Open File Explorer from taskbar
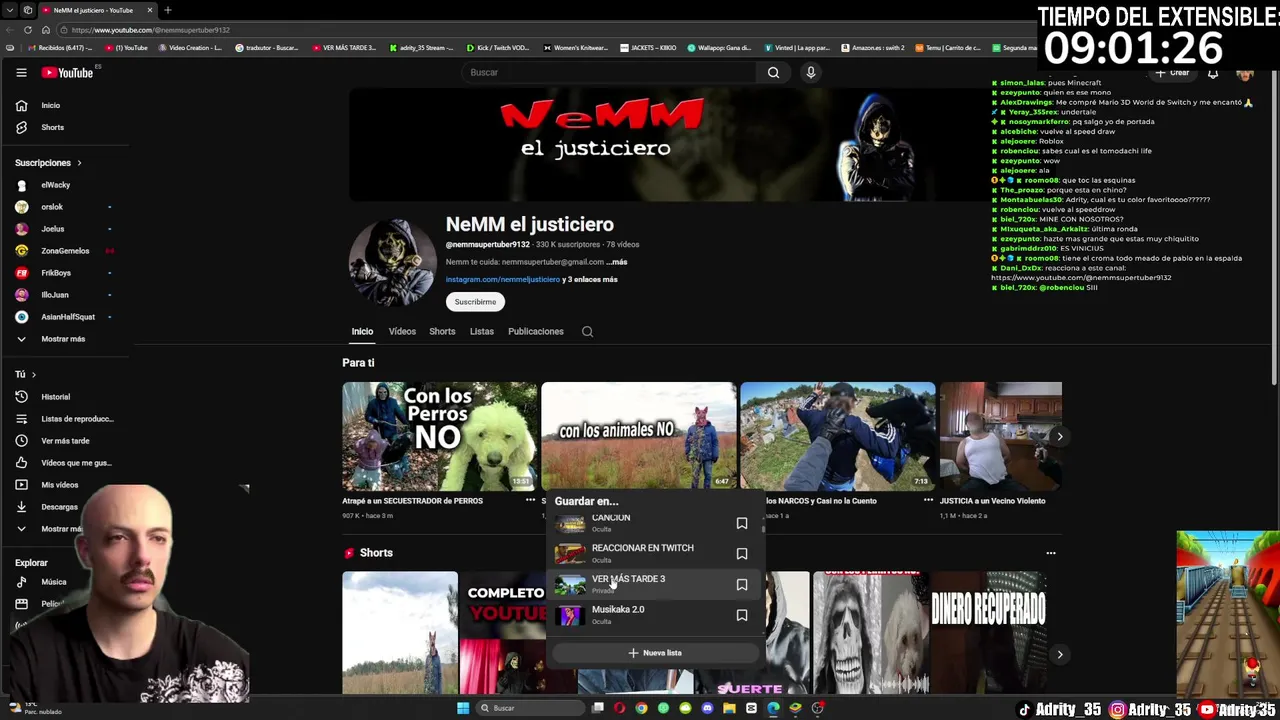Viewport: 1280px width, 720px height. (x=729, y=708)
